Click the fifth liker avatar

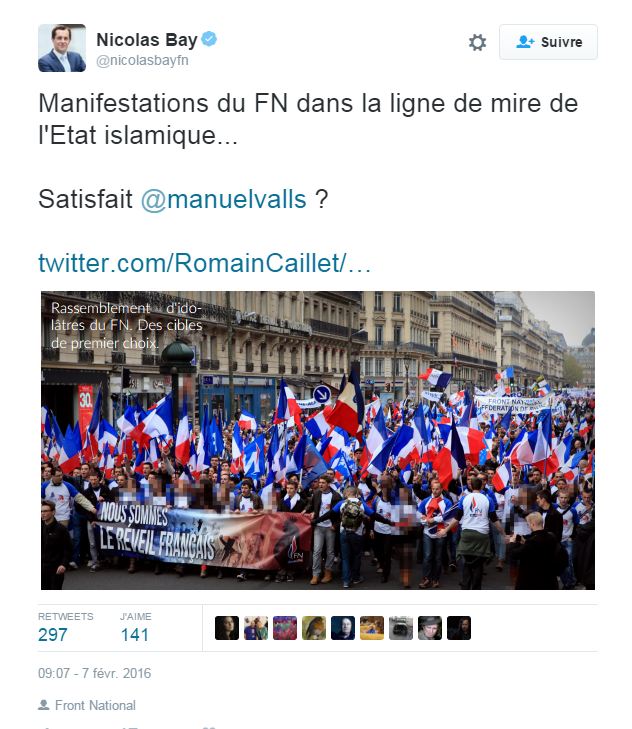(343, 628)
